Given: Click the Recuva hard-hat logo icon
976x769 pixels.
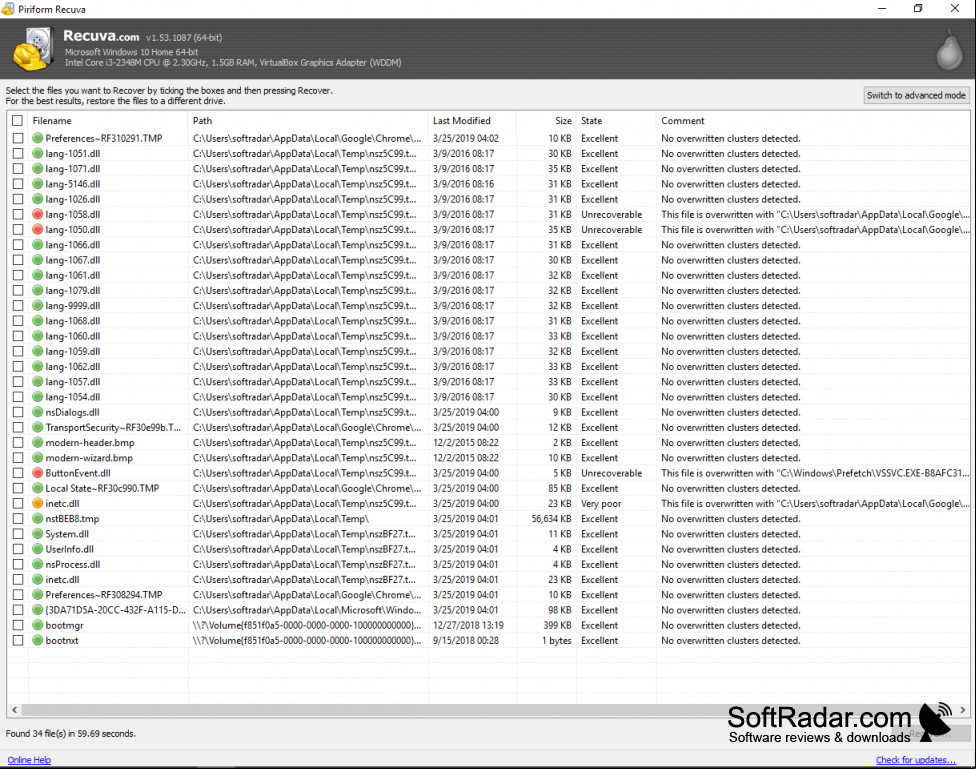Looking at the screenshot, I should pyautogui.click(x=32, y=49).
